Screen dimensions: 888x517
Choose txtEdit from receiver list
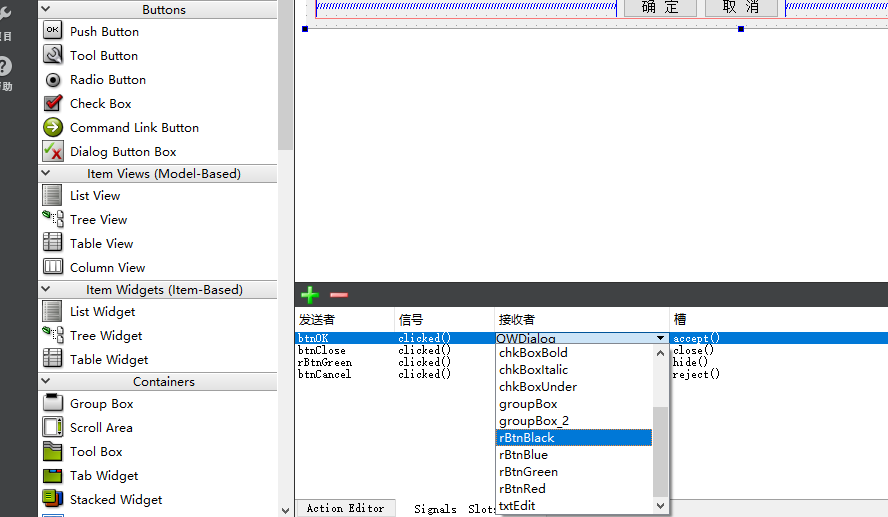click(x=574, y=506)
